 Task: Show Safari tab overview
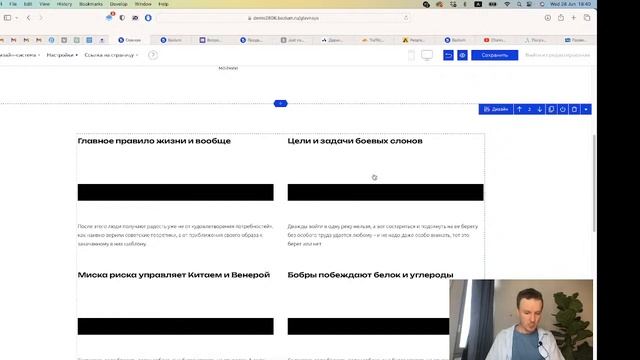pyautogui.click(x=587, y=18)
